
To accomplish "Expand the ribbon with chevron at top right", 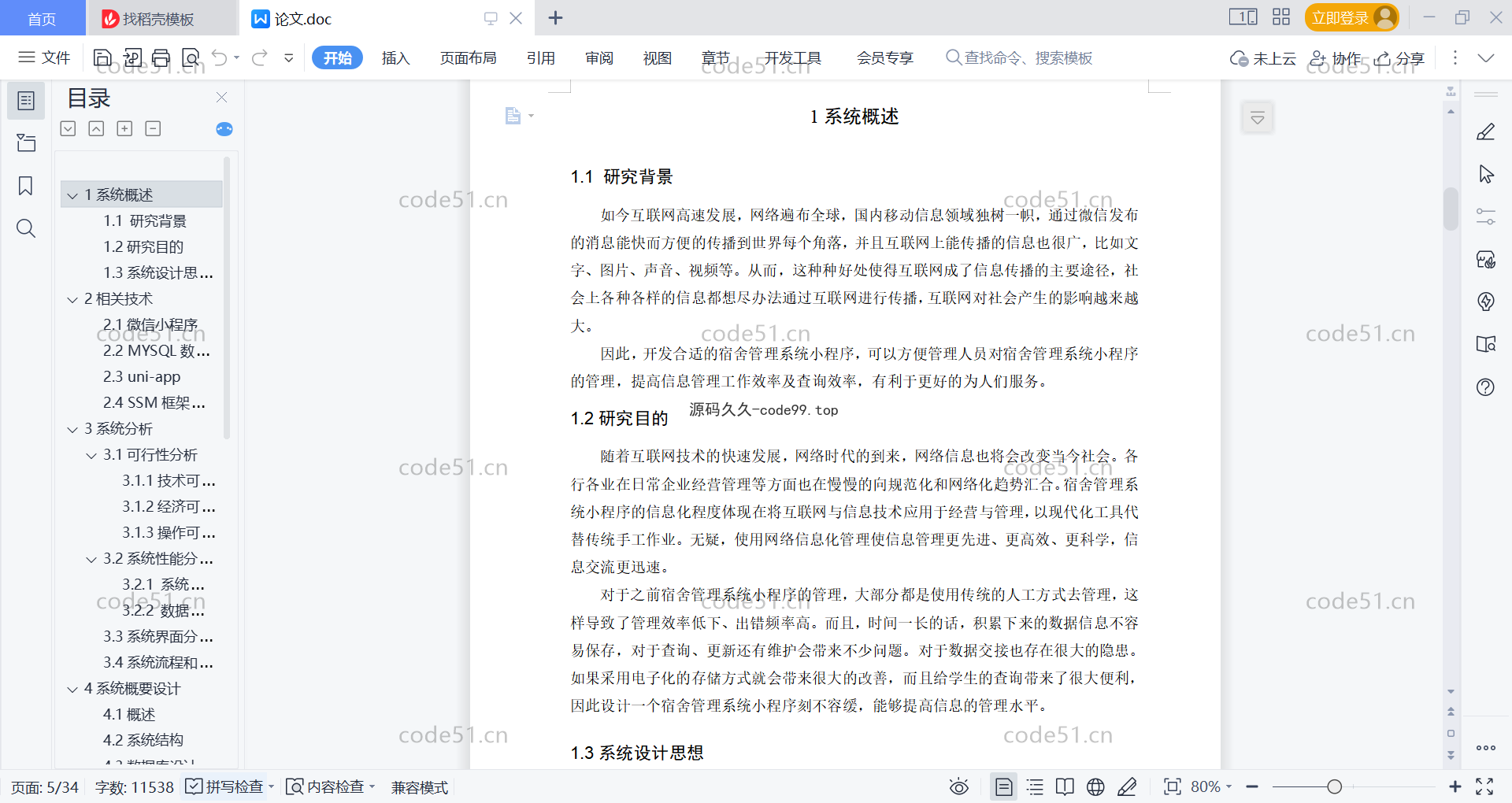I will click(1486, 57).
